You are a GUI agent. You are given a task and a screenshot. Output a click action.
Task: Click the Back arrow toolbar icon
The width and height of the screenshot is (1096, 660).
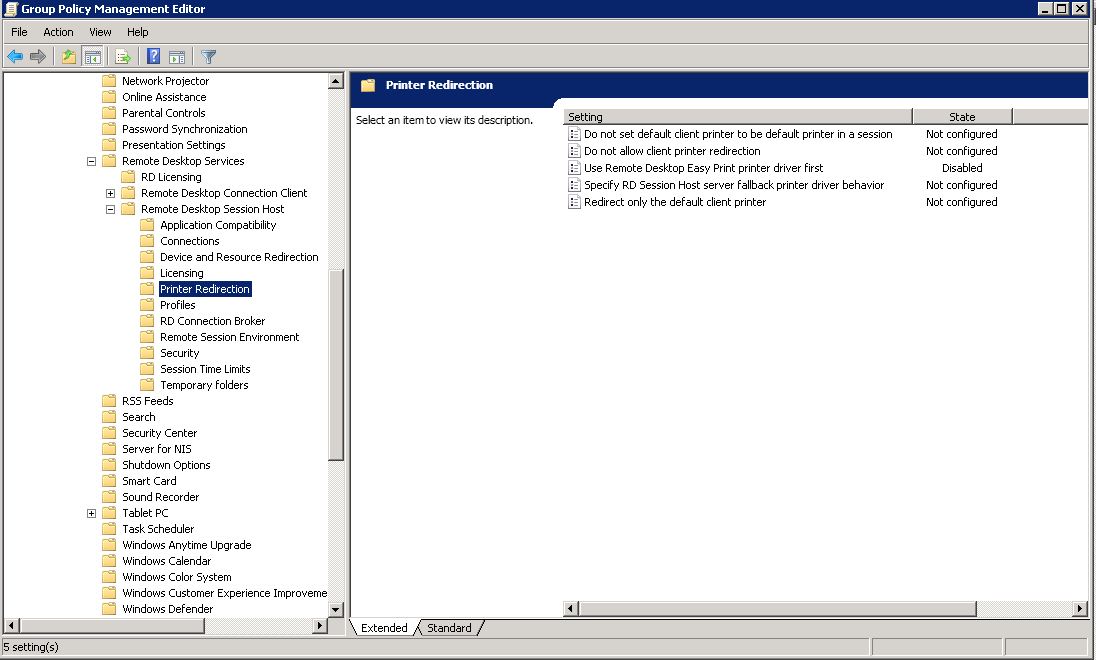tap(15, 57)
